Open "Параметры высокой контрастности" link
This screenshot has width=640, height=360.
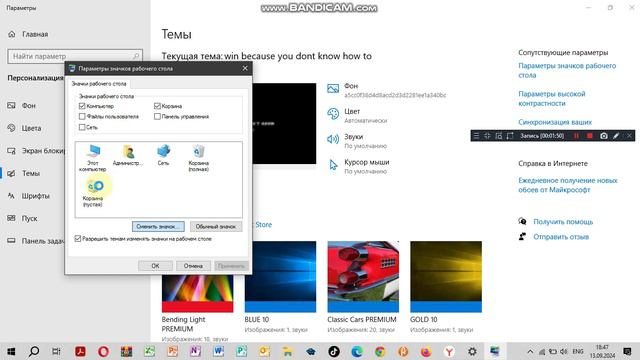click(551, 98)
